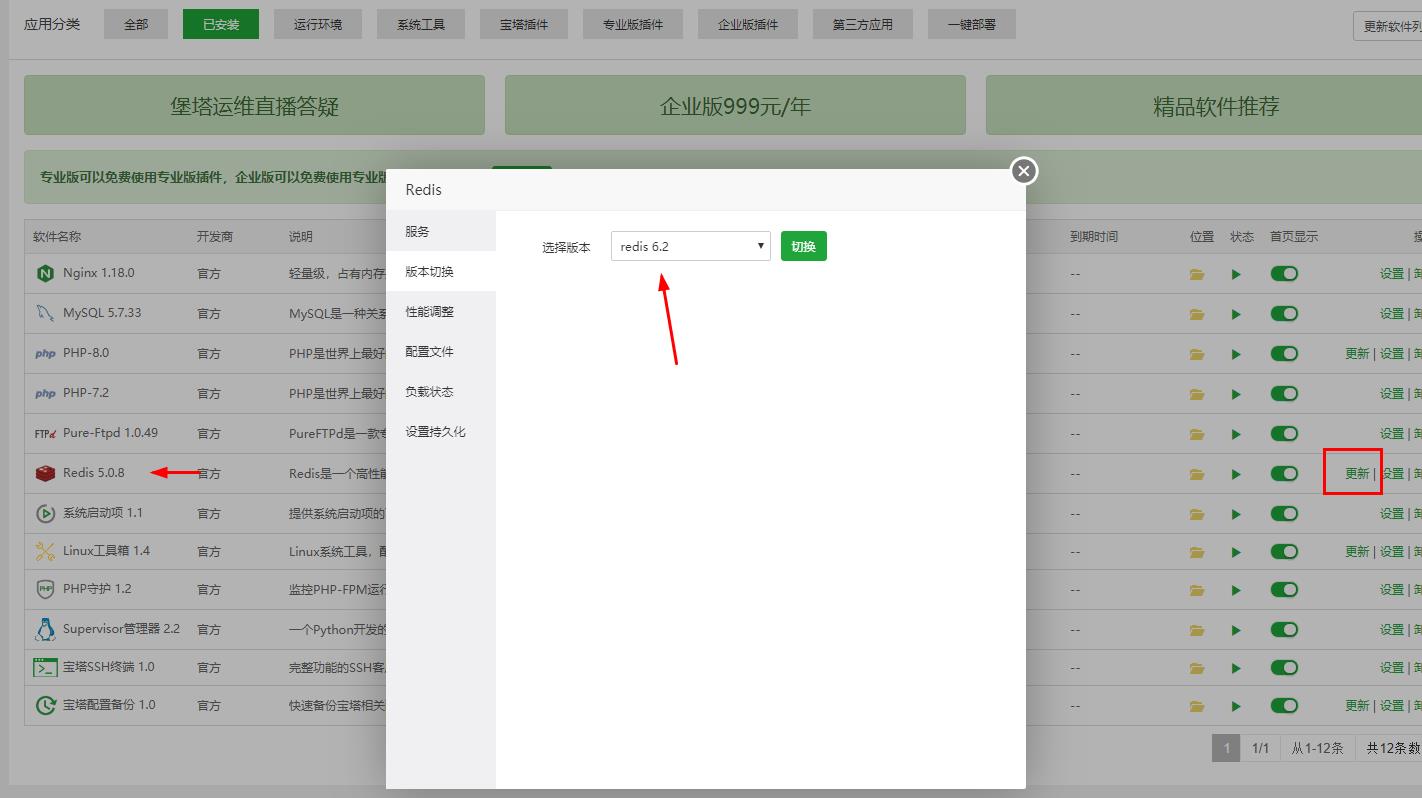Click the Nginx logo icon
Viewport: 1422px width, 798px height.
[x=43, y=273]
